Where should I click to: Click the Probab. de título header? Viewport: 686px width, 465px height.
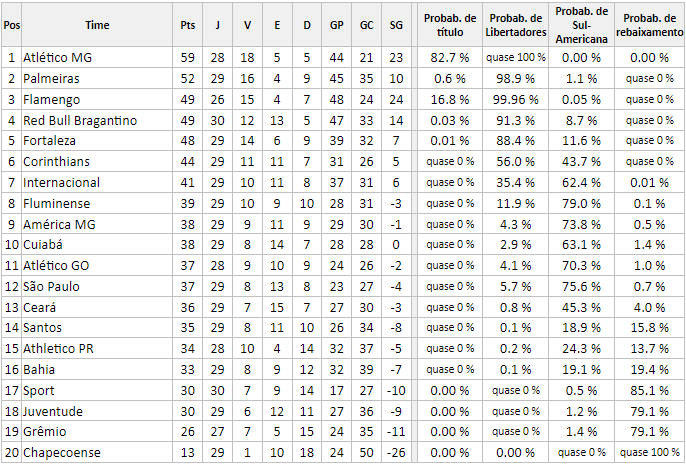450,25
